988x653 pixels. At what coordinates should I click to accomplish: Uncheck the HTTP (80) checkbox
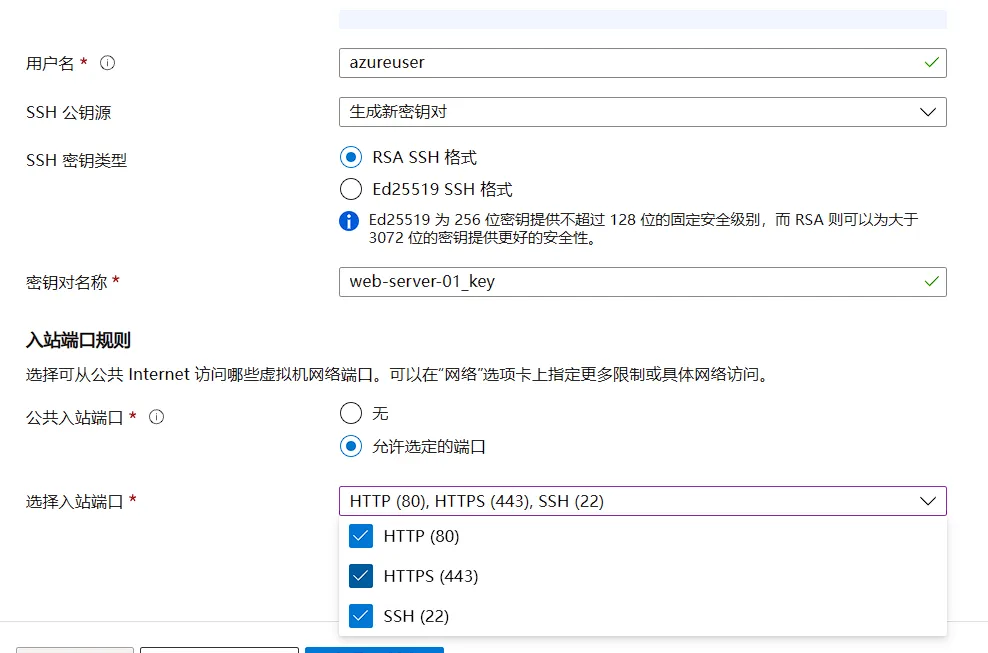(x=361, y=536)
